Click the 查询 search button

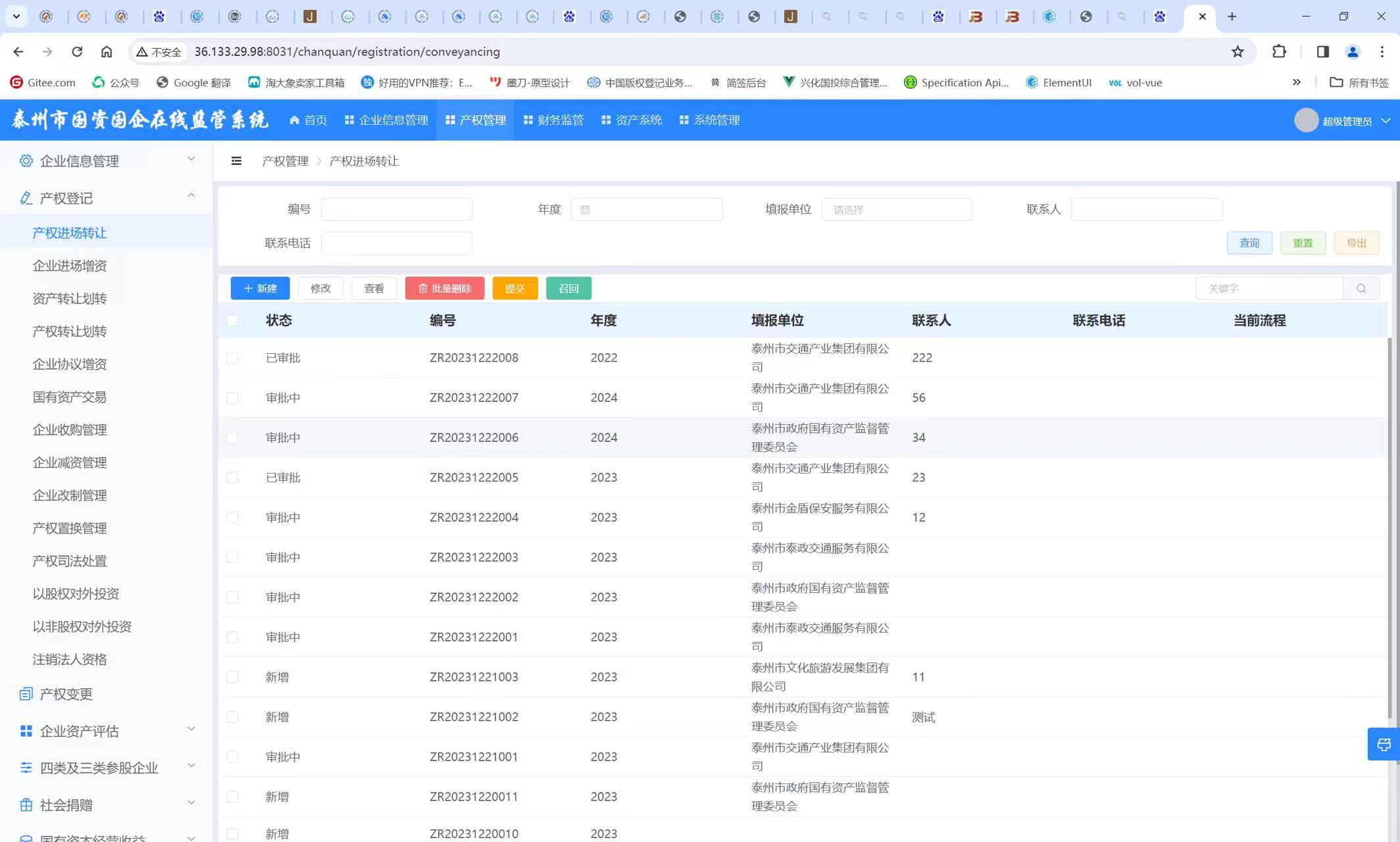click(1249, 243)
